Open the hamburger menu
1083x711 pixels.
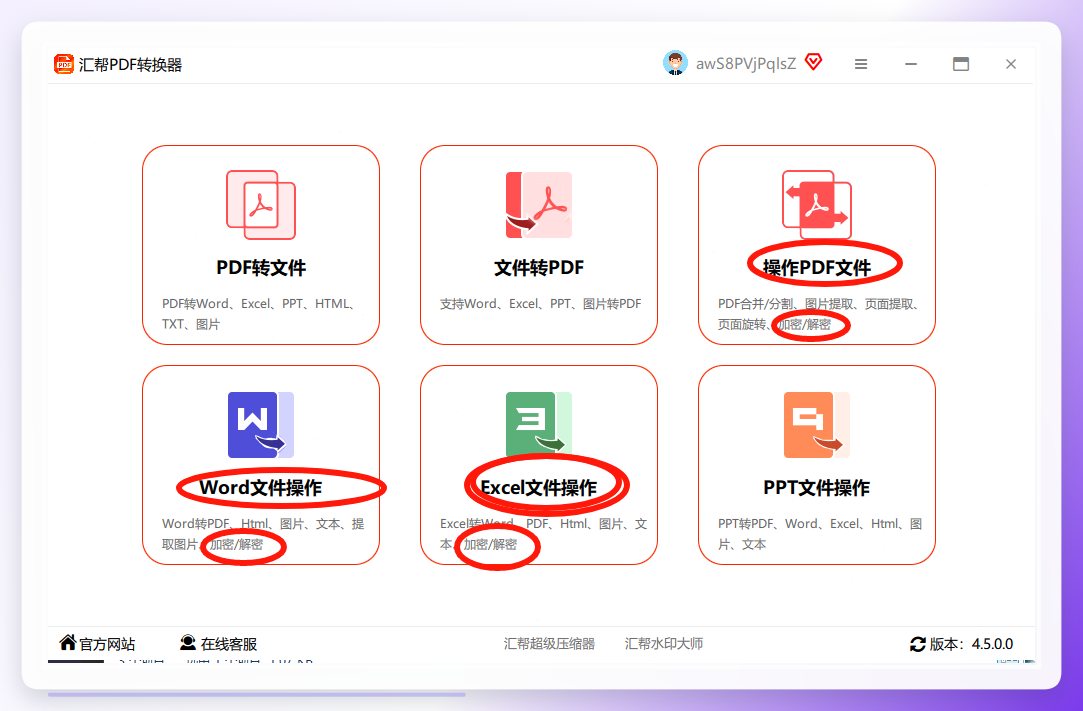tap(861, 64)
